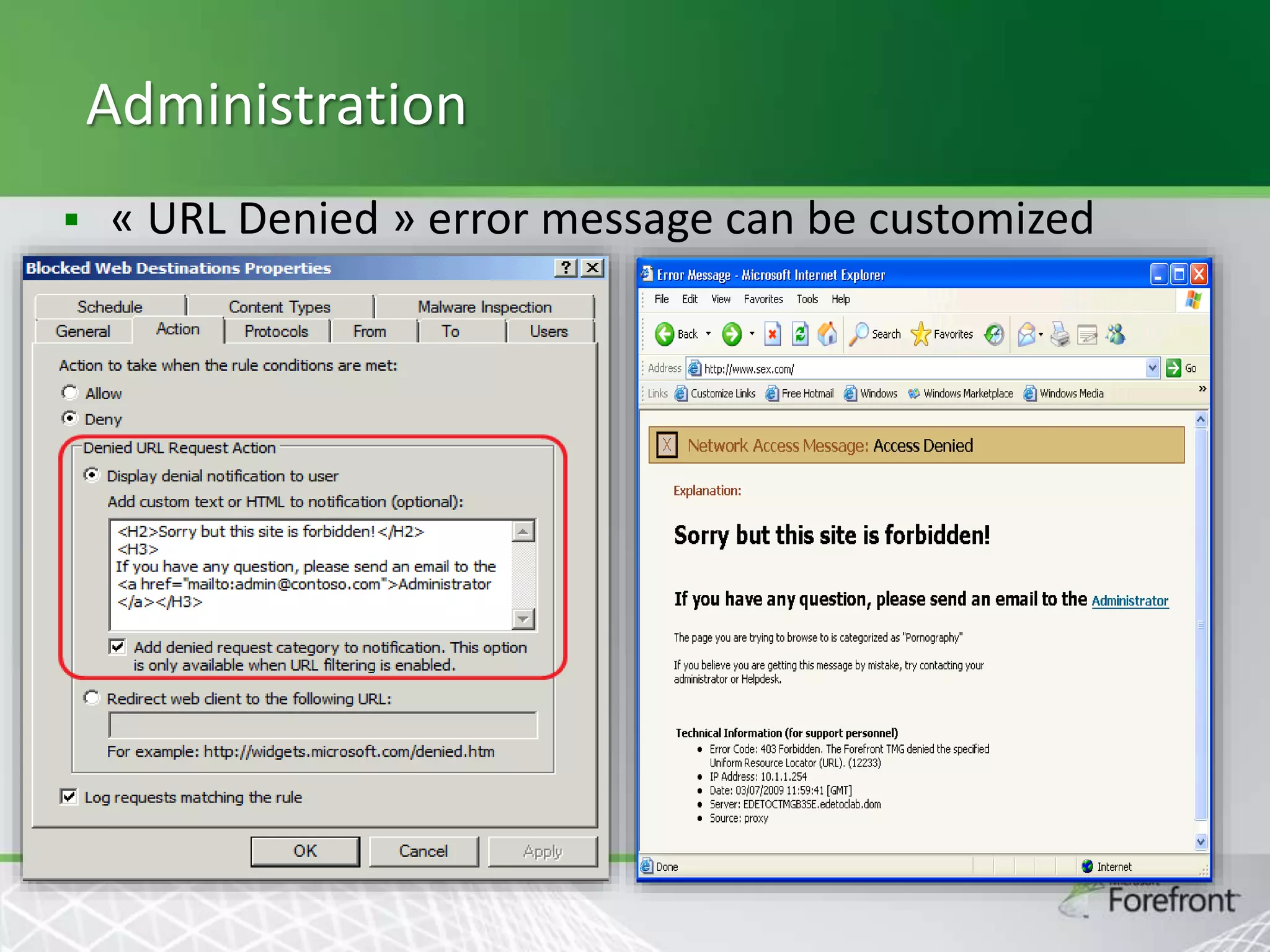Image resolution: width=1270 pixels, height=952 pixels.
Task: Click the Customize Links shortcut
Action: [715, 394]
